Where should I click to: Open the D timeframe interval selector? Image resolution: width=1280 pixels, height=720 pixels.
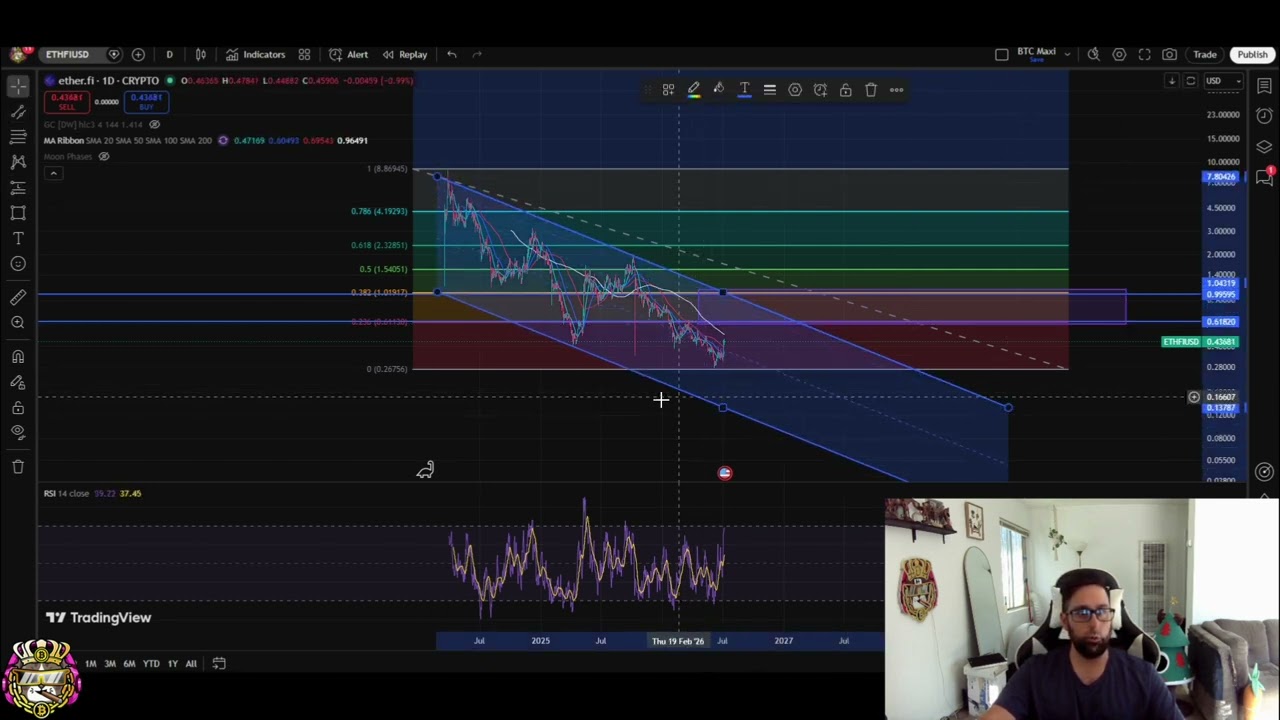[x=169, y=54]
